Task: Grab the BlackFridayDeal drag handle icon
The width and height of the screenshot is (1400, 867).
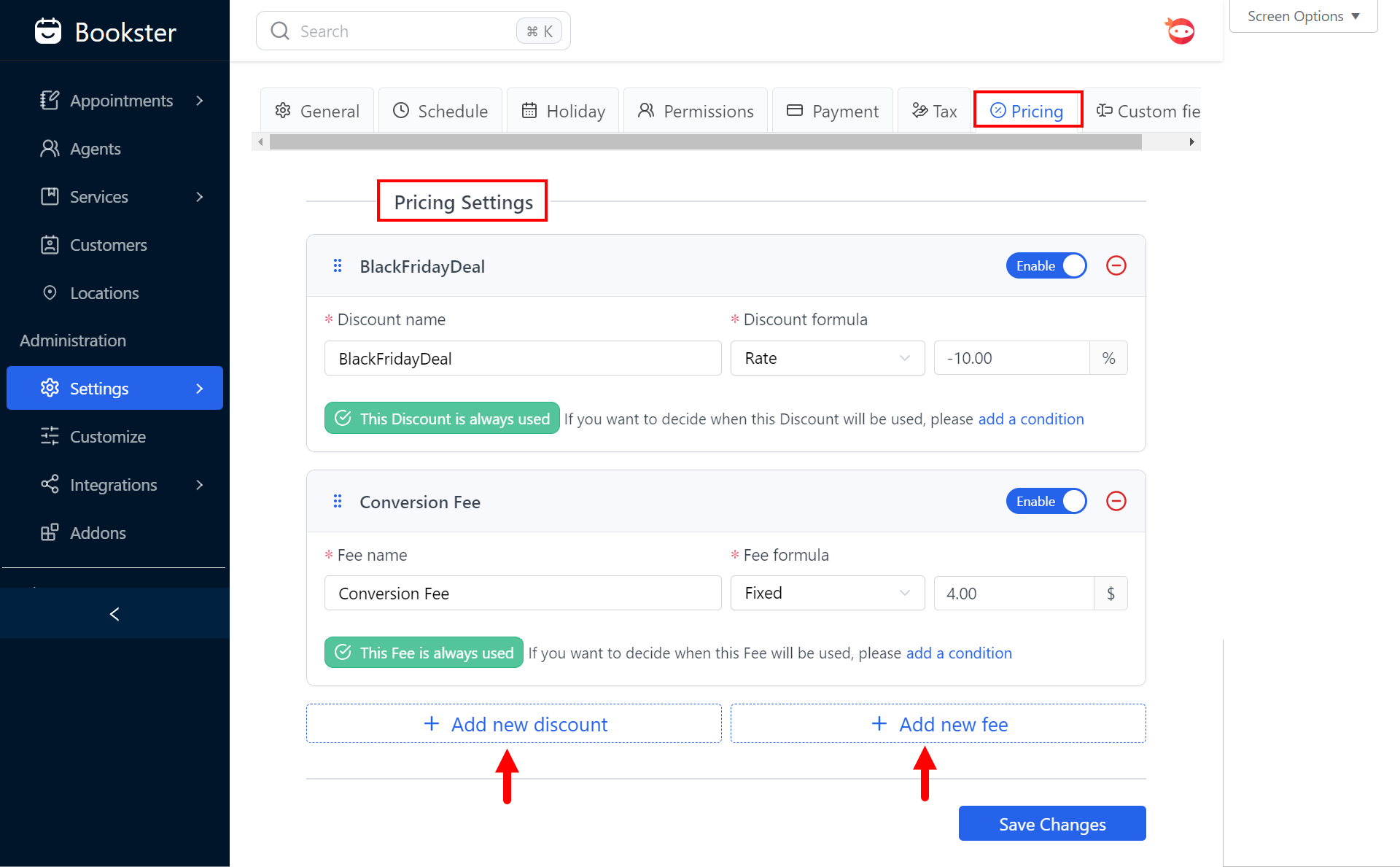Action: pos(338,266)
